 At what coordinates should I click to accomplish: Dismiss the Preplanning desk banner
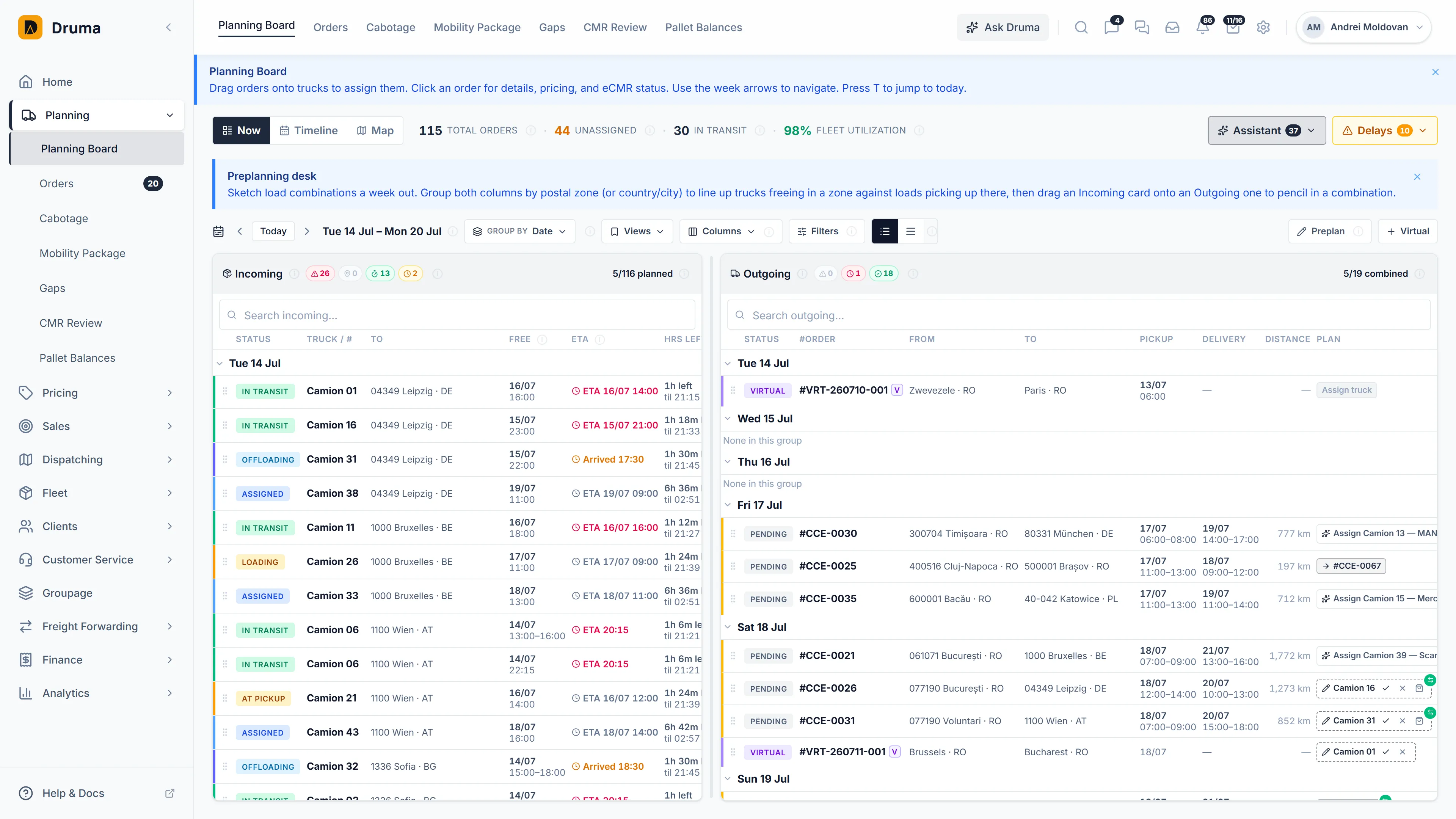coord(1417,176)
